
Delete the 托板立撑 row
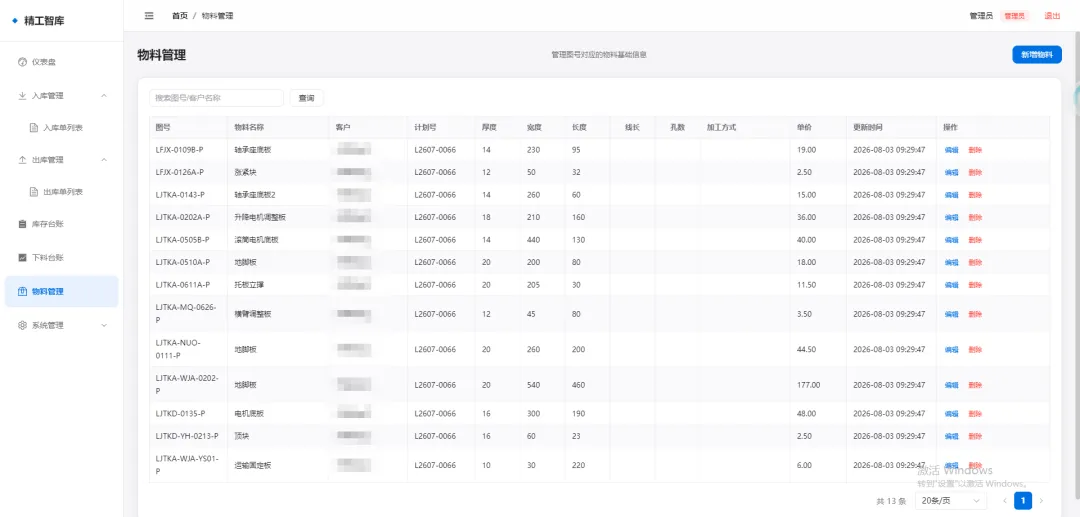(975, 285)
